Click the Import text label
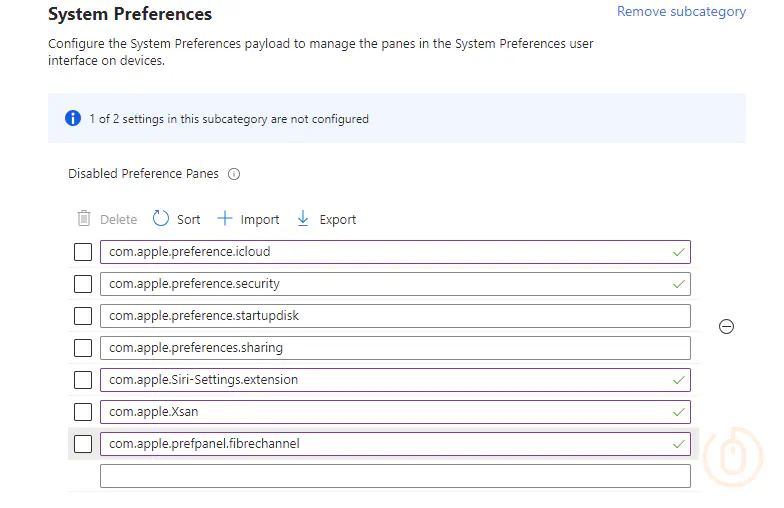This screenshot has width=784, height=508. click(x=260, y=220)
